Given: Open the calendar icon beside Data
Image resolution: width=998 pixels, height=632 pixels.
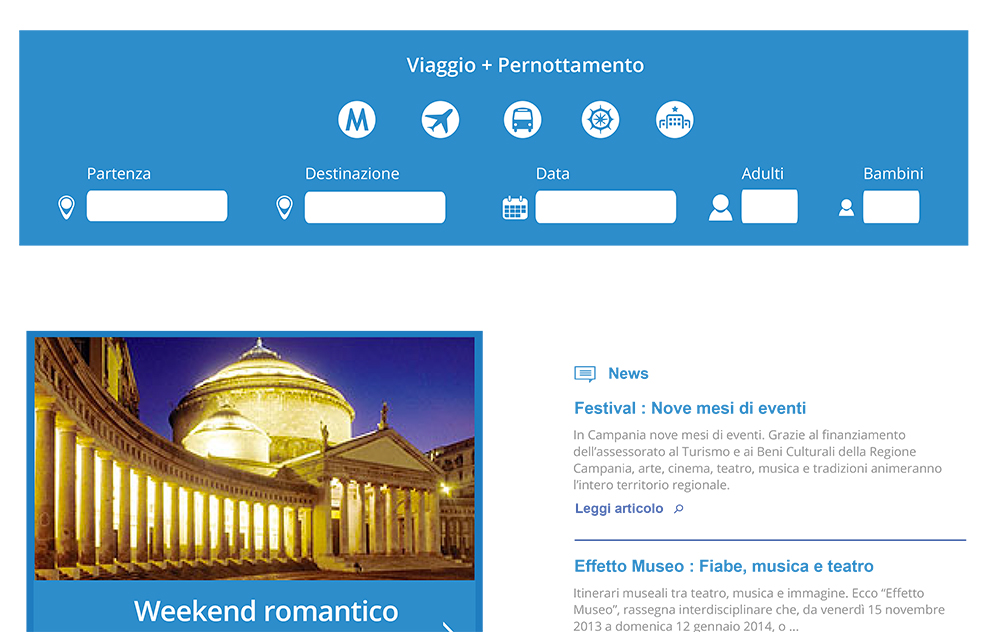Looking at the screenshot, I should tap(515, 207).
